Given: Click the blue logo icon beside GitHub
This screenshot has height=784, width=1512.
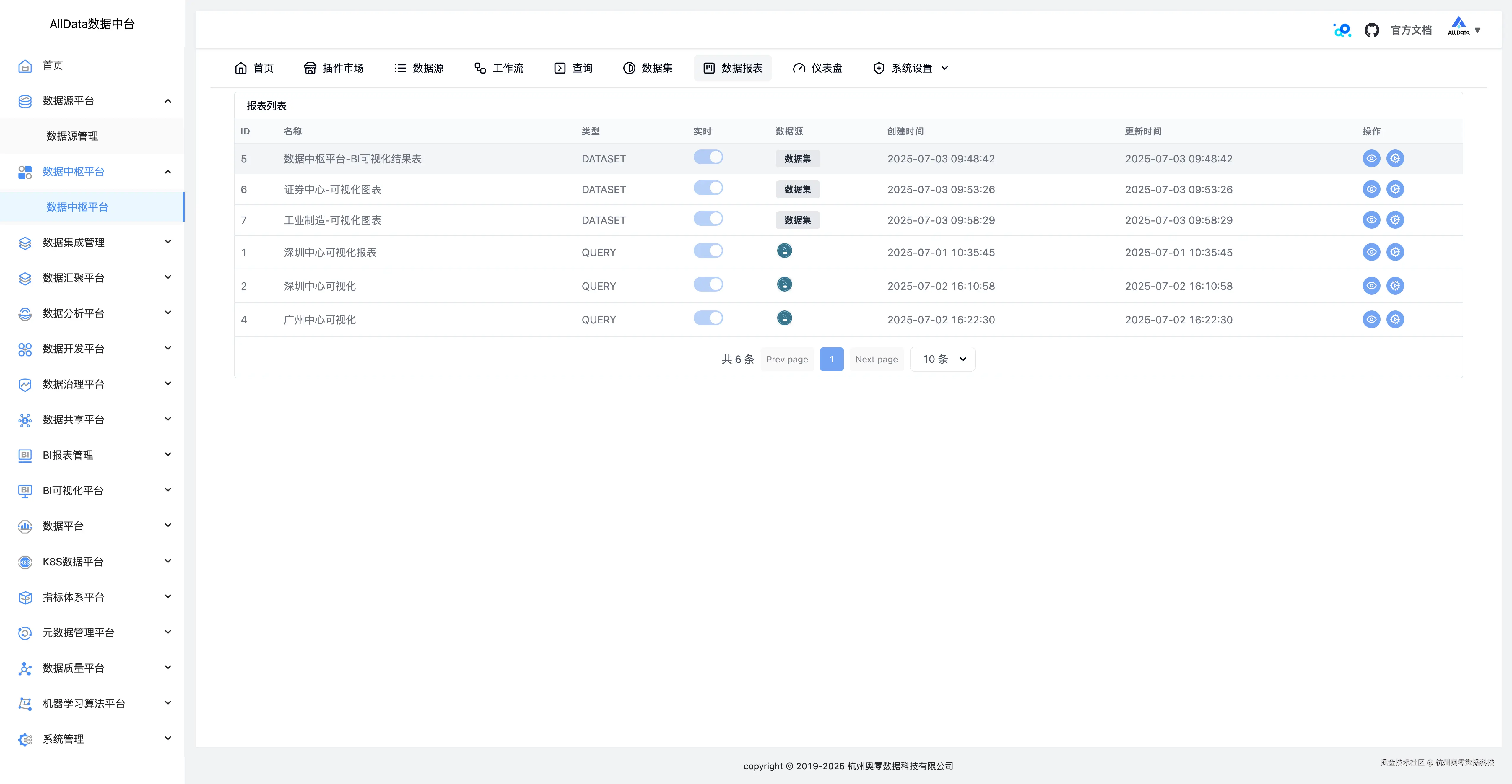Looking at the screenshot, I should [x=1342, y=30].
